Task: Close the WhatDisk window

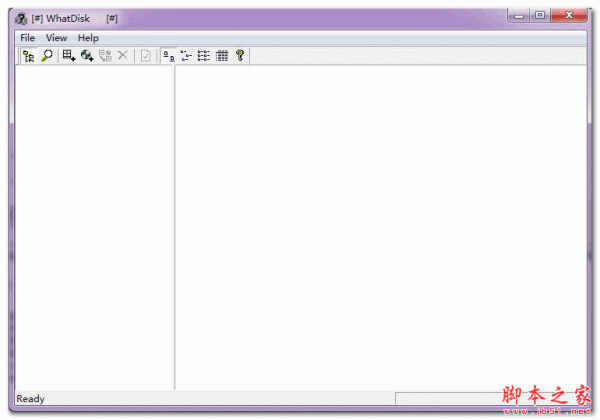Action: point(569,15)
